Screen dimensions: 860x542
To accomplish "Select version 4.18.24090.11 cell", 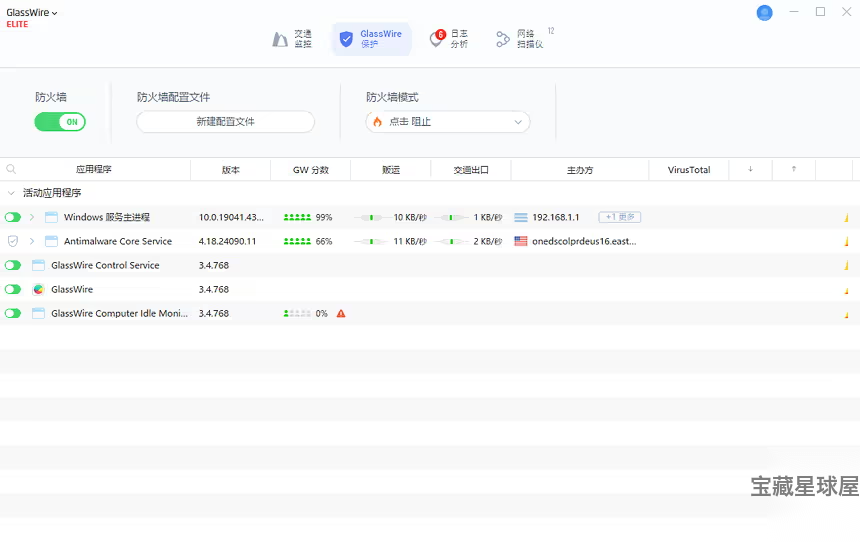I will pyautogui.click(x=227, y=241).
